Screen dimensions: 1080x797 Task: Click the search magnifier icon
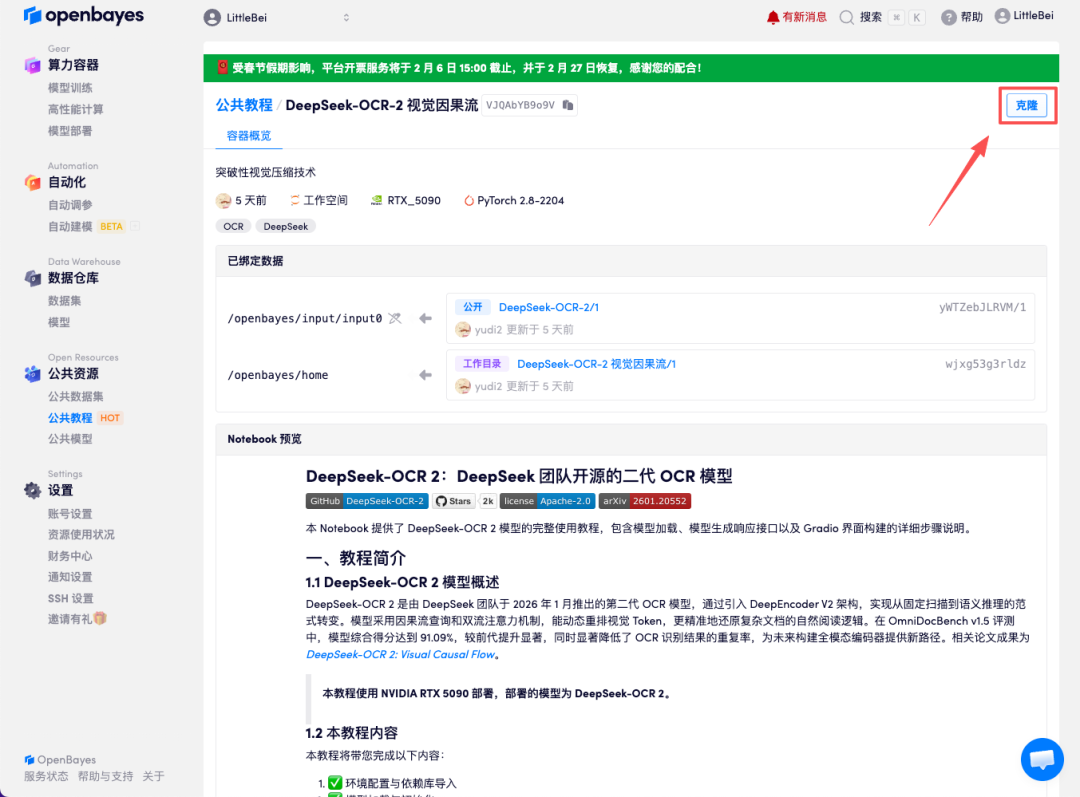[847, 17]
